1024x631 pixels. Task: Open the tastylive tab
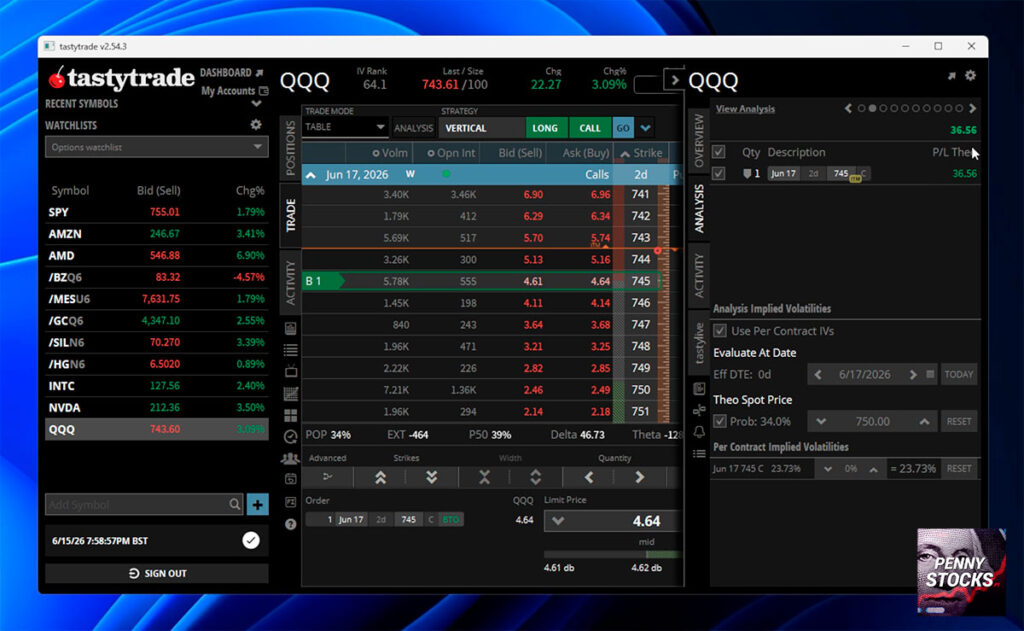pos(699,343)
